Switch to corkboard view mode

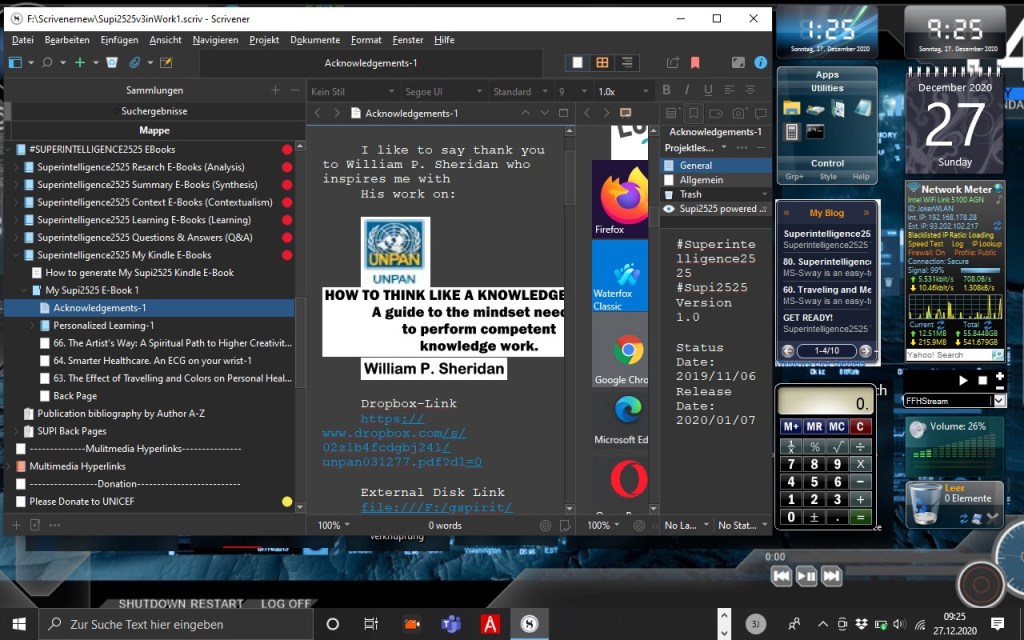pos(602,63)
